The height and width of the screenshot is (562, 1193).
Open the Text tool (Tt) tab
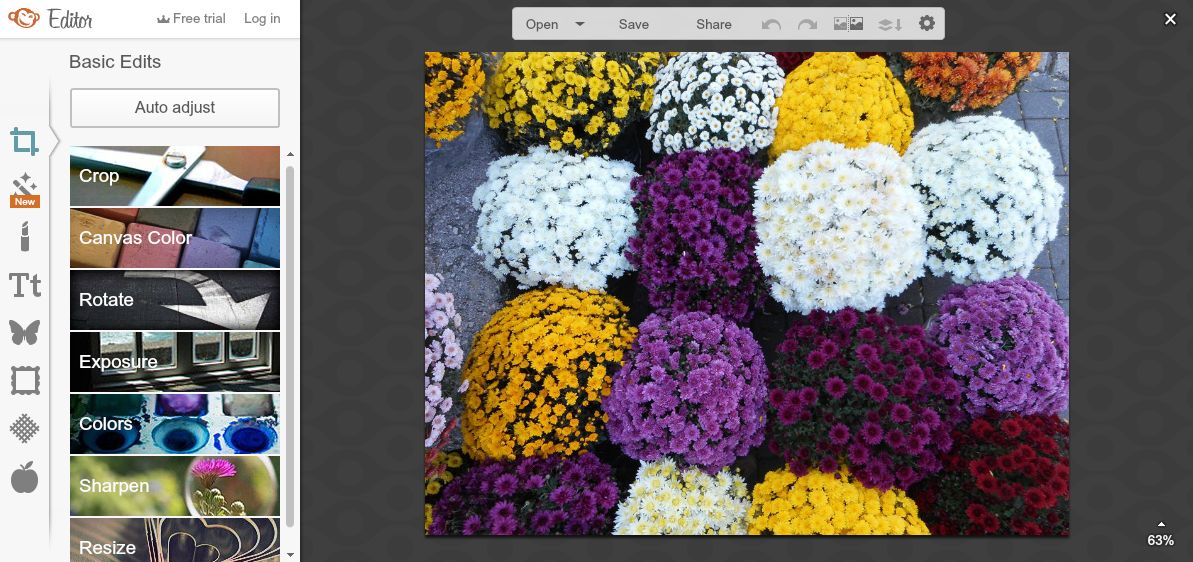click(25, 285)
